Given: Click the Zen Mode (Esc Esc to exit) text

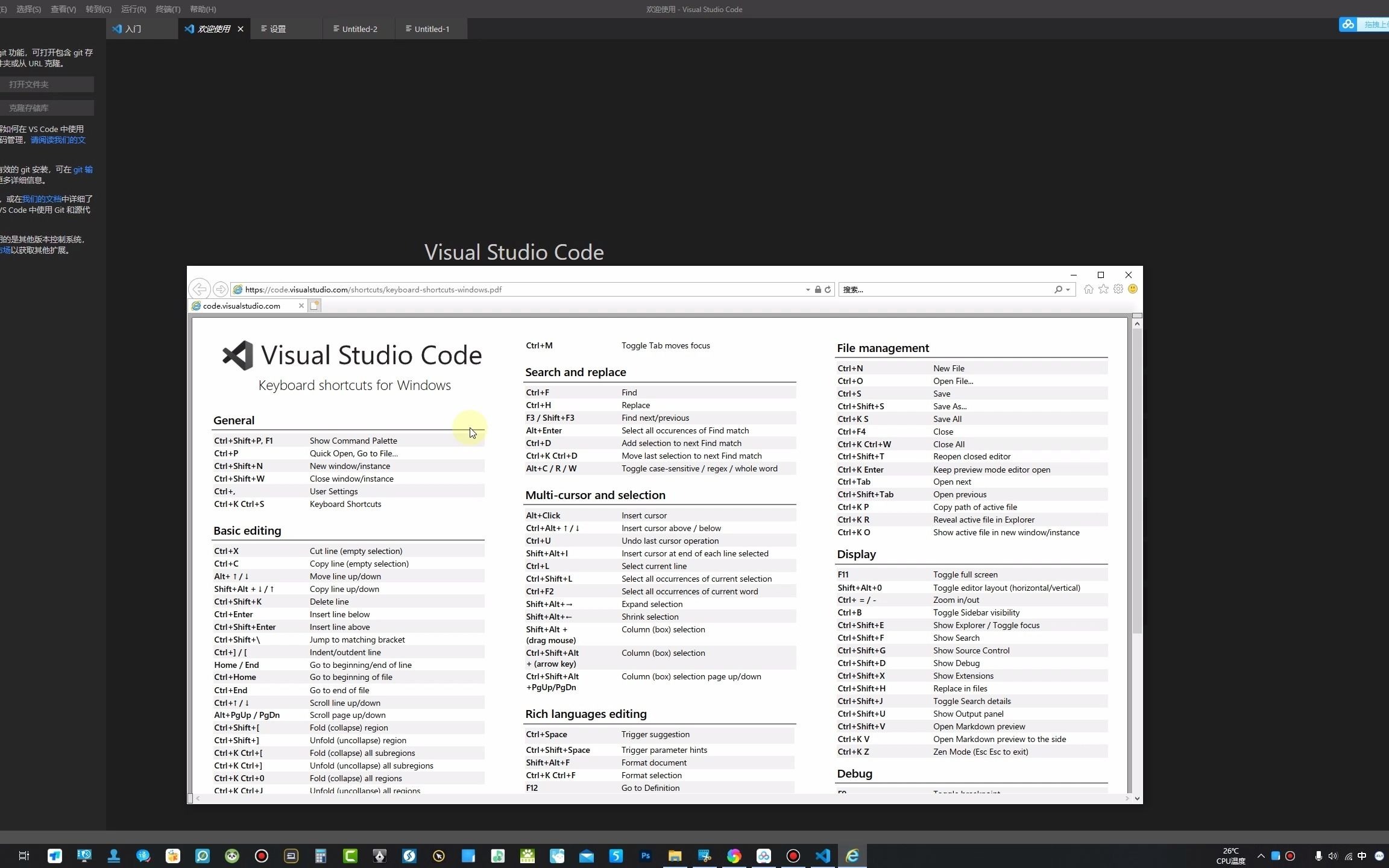Looking at the screenshot, I should (981, 752).
